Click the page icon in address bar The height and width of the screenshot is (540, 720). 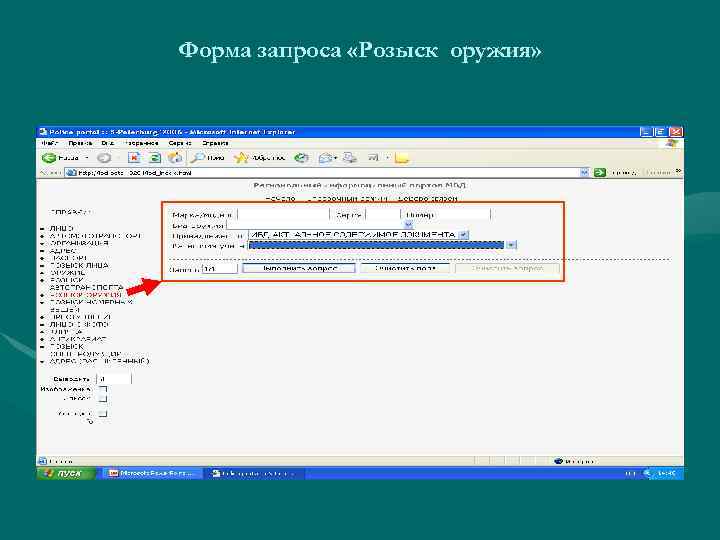coord(71,173)
